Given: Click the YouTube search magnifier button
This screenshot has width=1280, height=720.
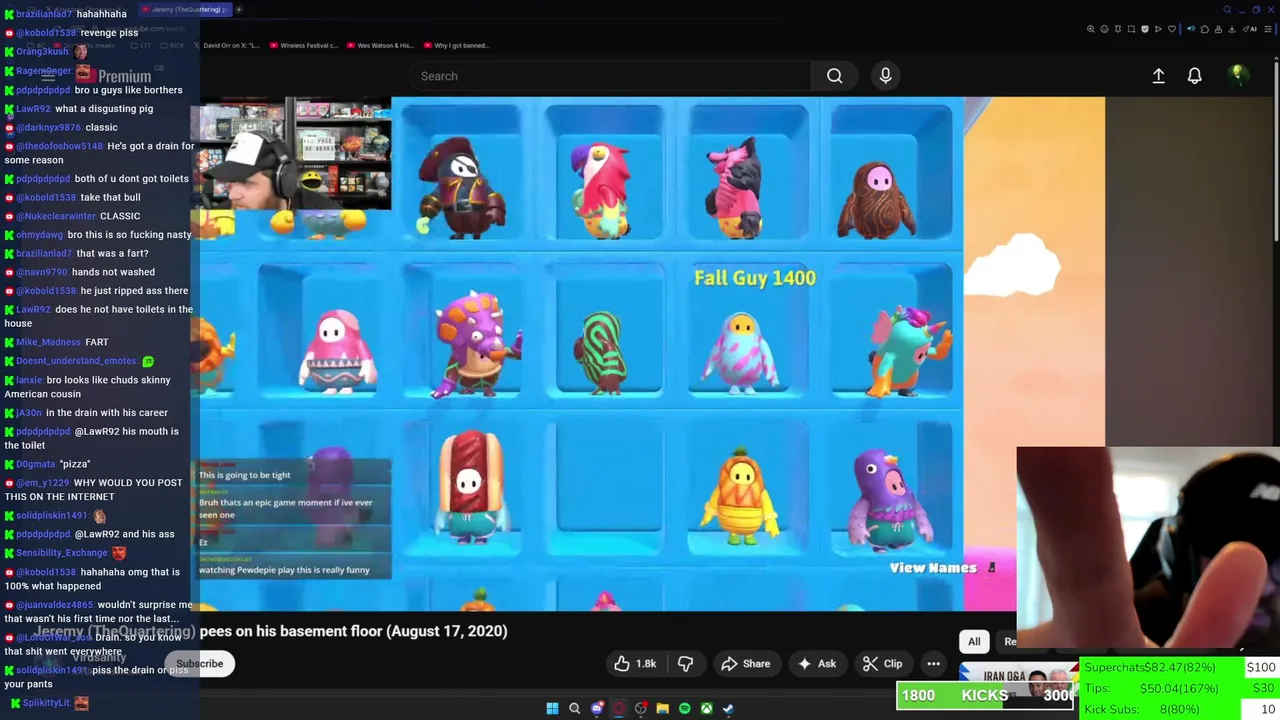Looking at the screenshot, I should [x=834, y=76].
